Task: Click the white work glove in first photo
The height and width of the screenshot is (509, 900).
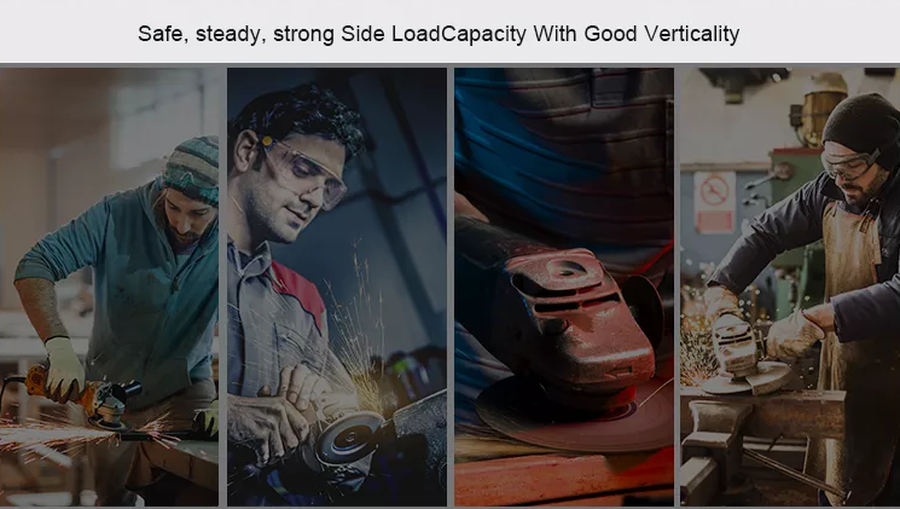Action: pos(64,368)
